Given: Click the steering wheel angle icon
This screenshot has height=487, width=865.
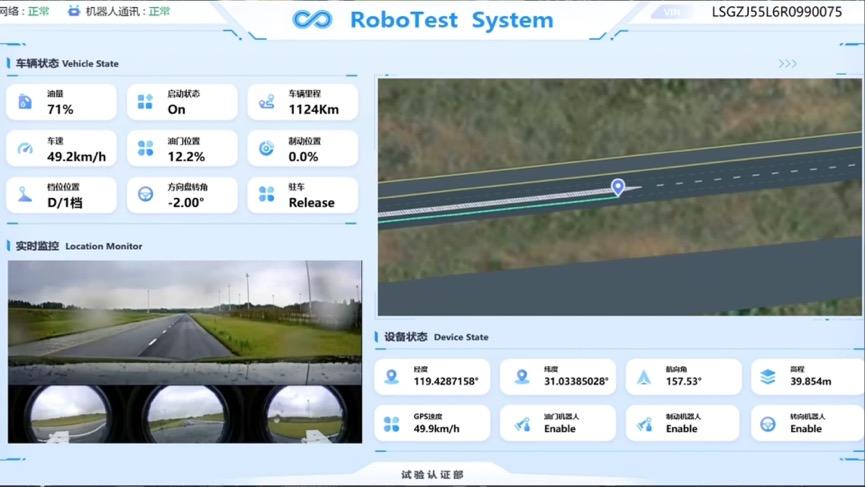Looking at the screenshot, I should (145, 195).
